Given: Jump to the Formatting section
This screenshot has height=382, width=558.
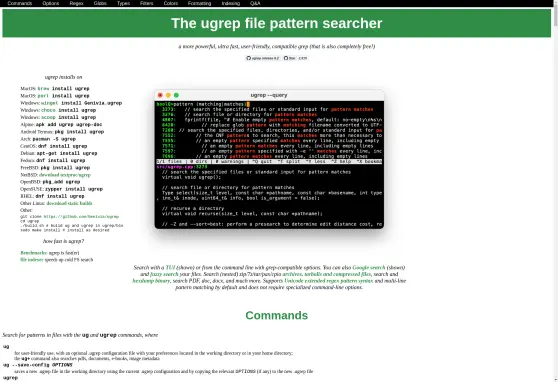Looking at the screenshot, I should point(199,3).
